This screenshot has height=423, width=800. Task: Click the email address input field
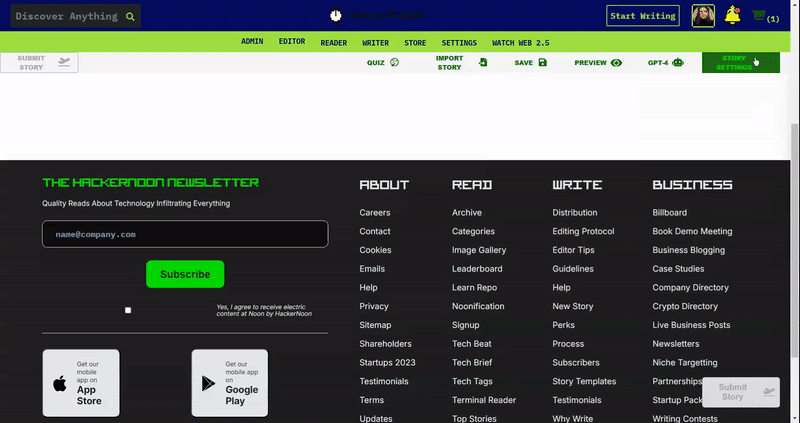click(x=185, y=234)
